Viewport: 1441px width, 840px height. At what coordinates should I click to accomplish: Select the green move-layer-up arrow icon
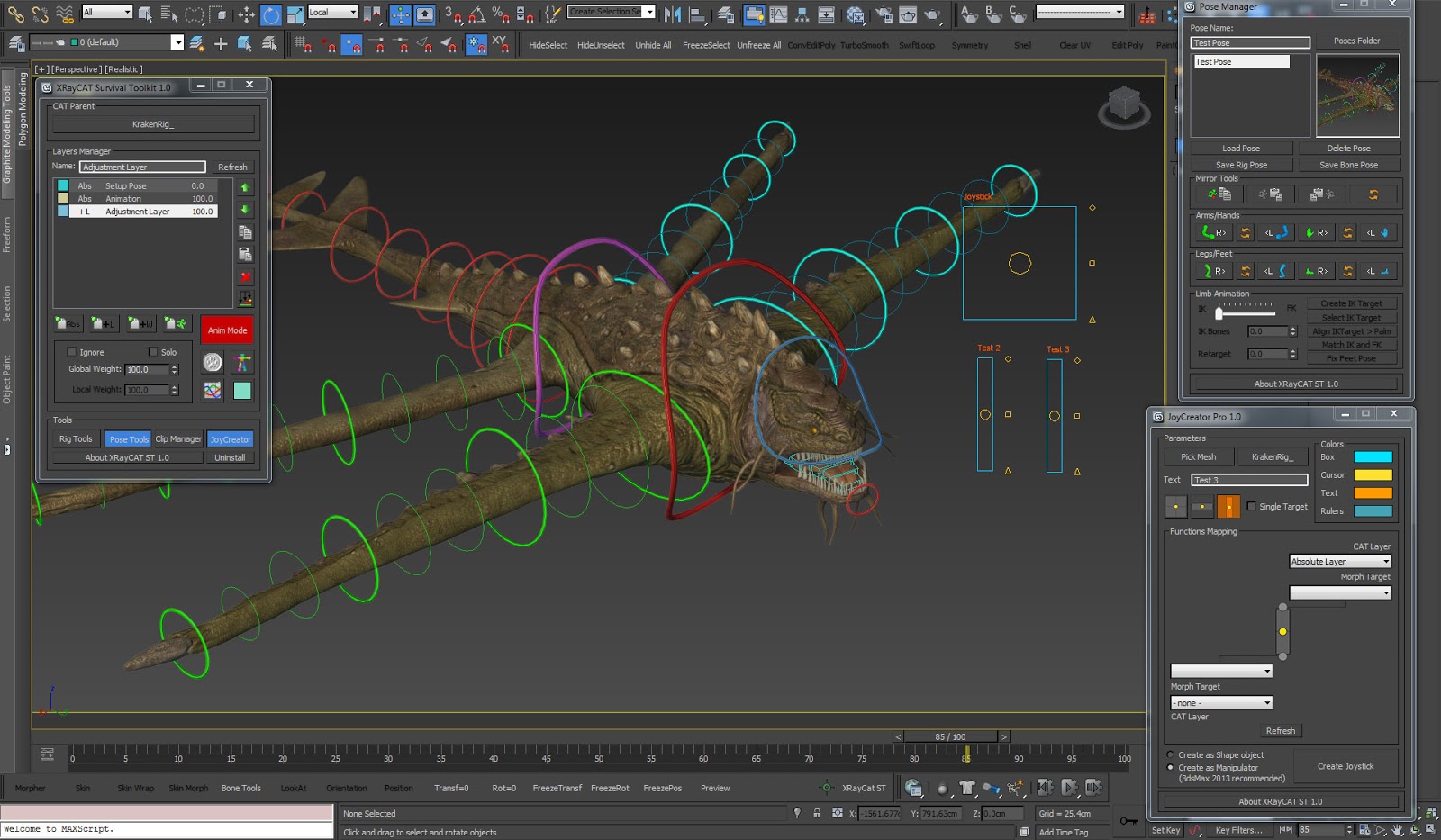(245, 187)
